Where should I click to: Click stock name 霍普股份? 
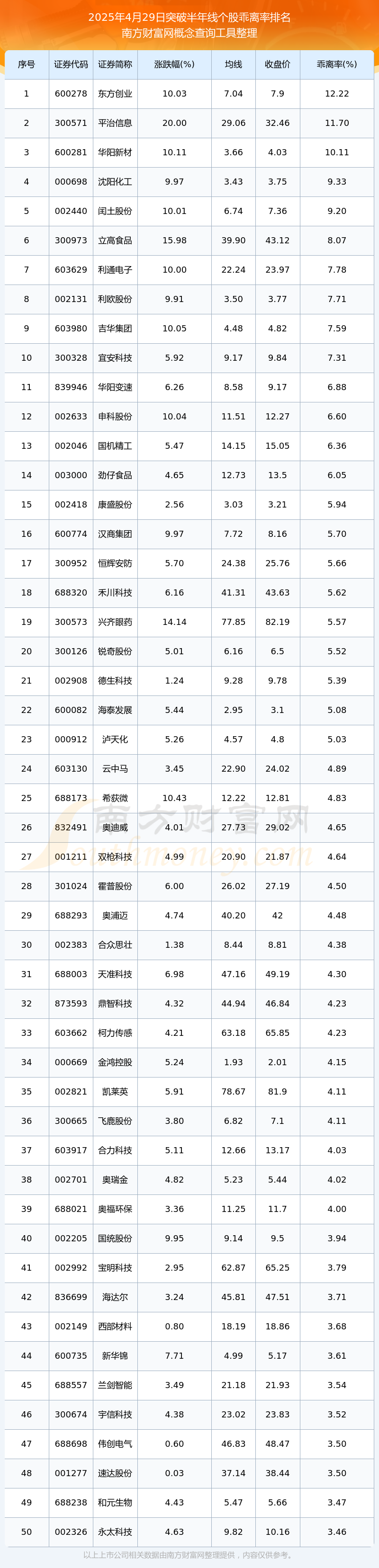coord(115,886)
